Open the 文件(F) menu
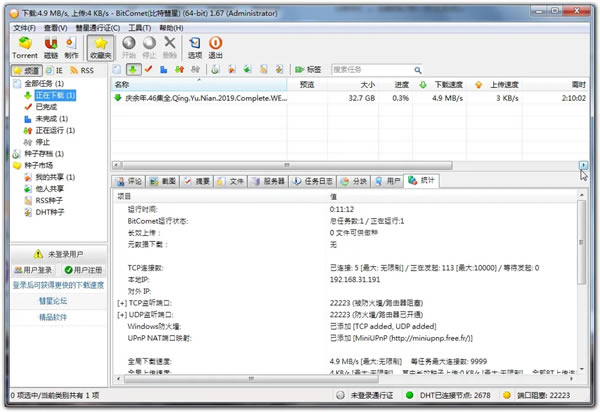The image size is (600, 412). click(x=24, y=28)
